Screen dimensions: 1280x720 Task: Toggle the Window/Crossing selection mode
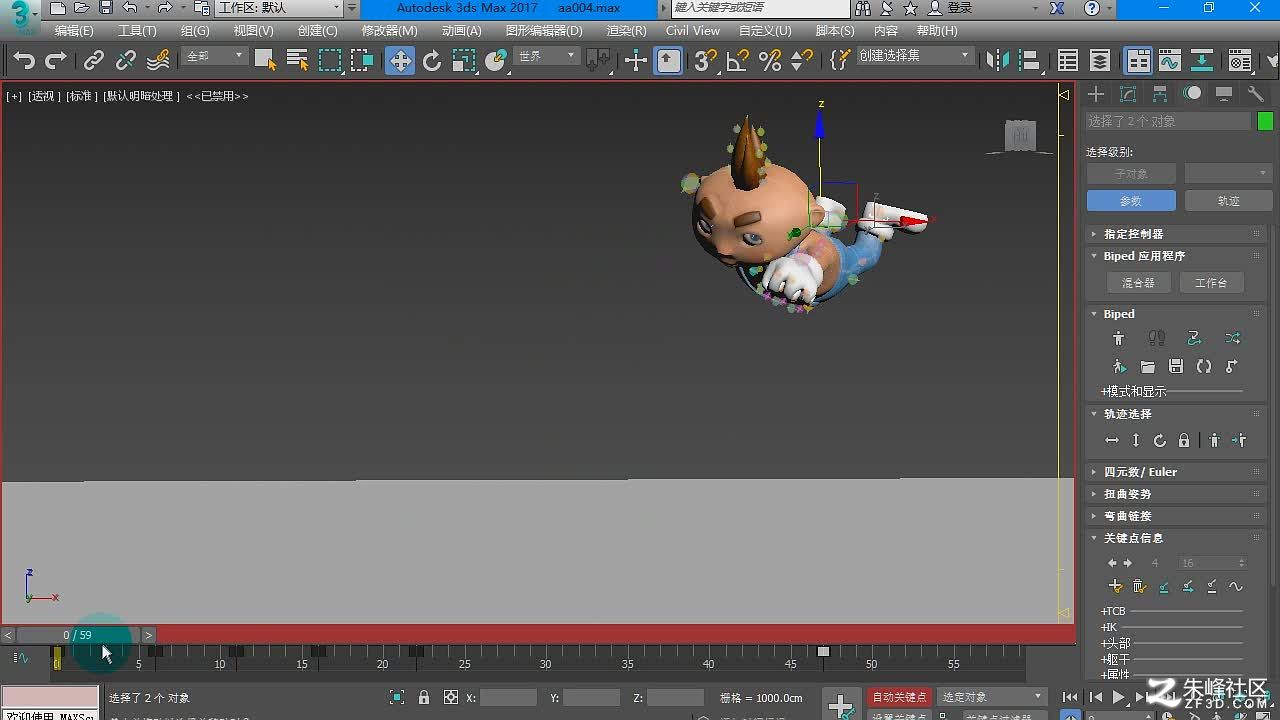click(x=362, y=61)
